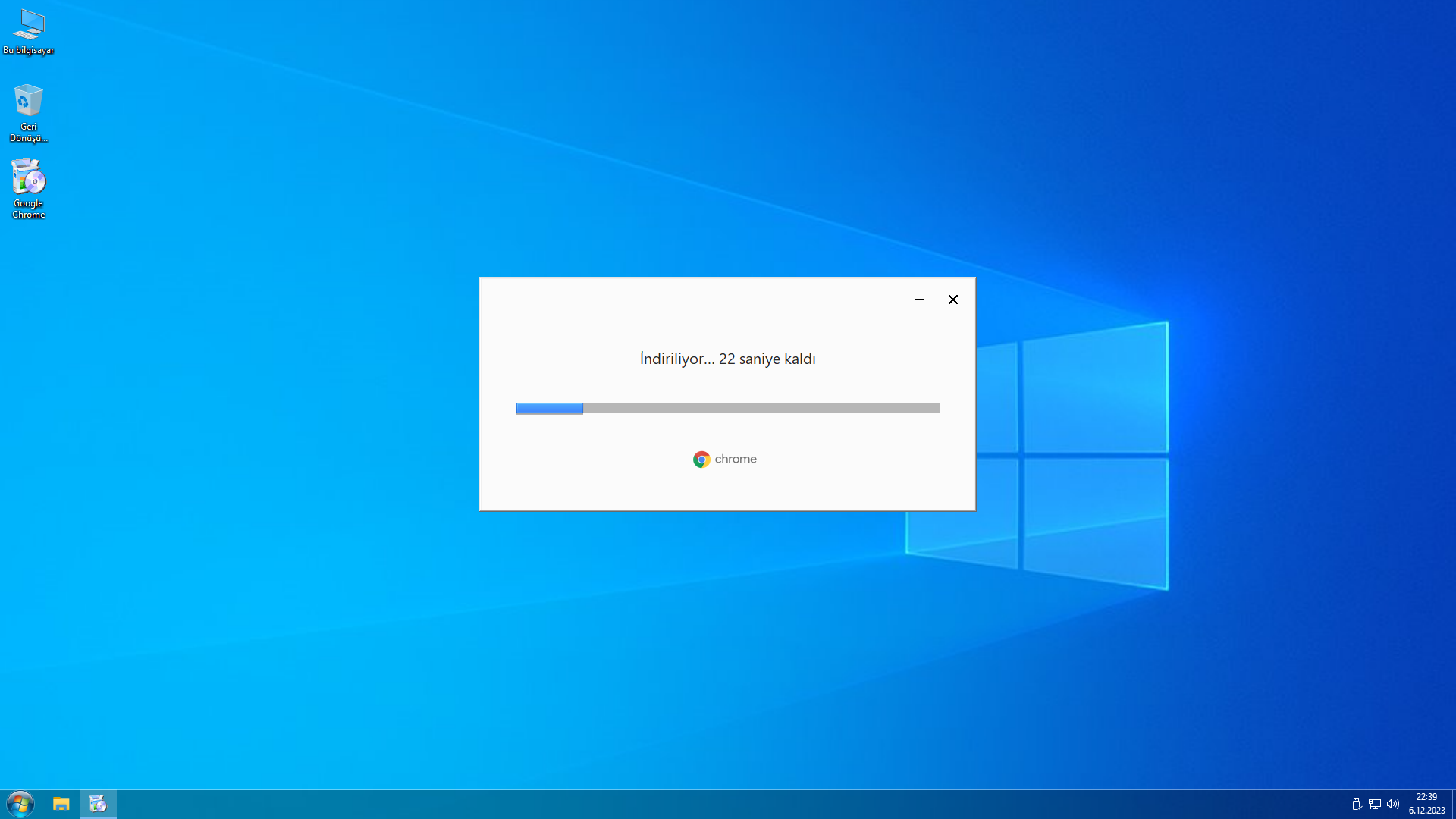Select the Bu bilgisayar desktop icon
Screen dimensions: 1456x819
tap(29, 32)
